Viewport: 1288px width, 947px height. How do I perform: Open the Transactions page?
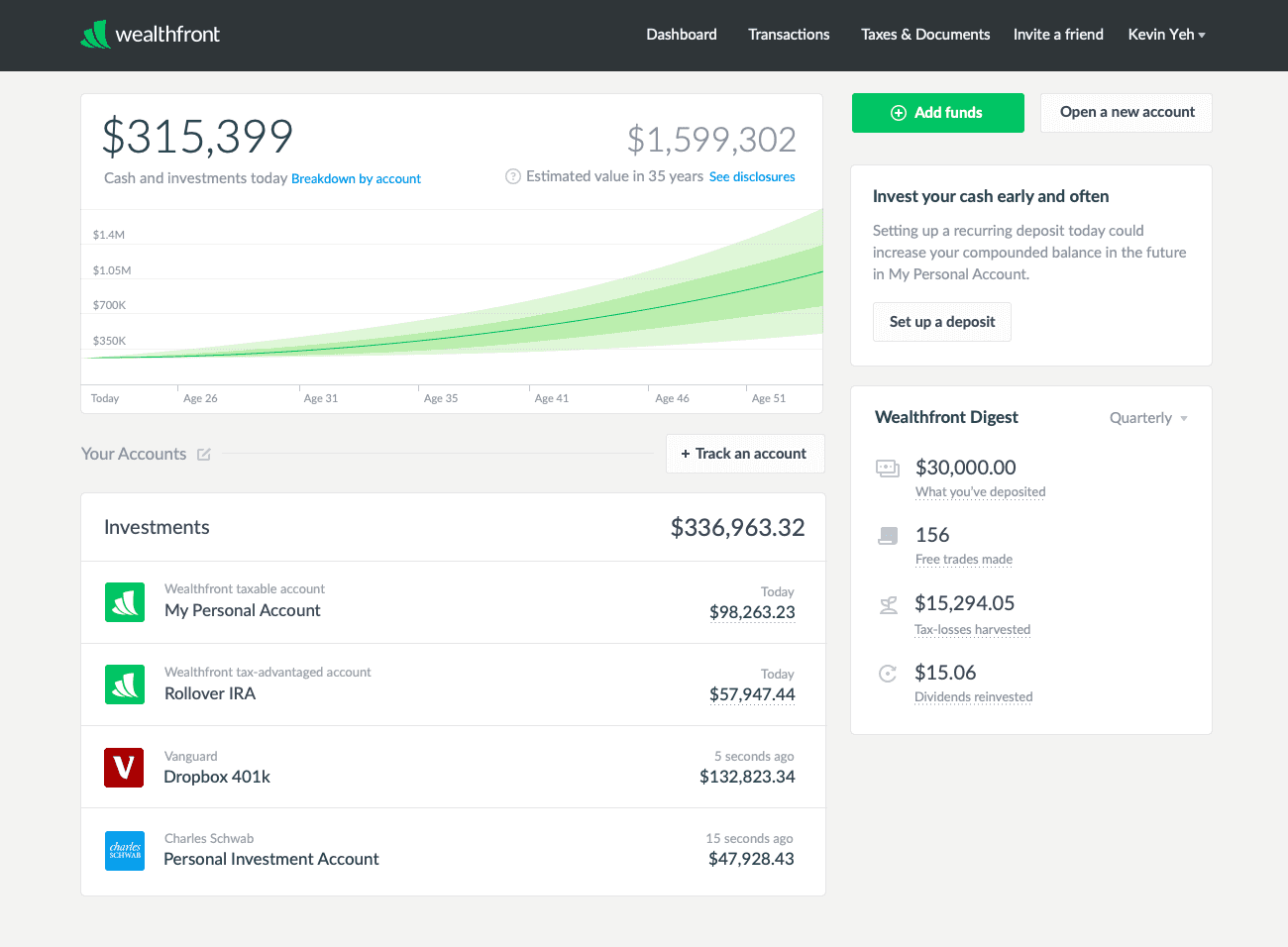789,35
